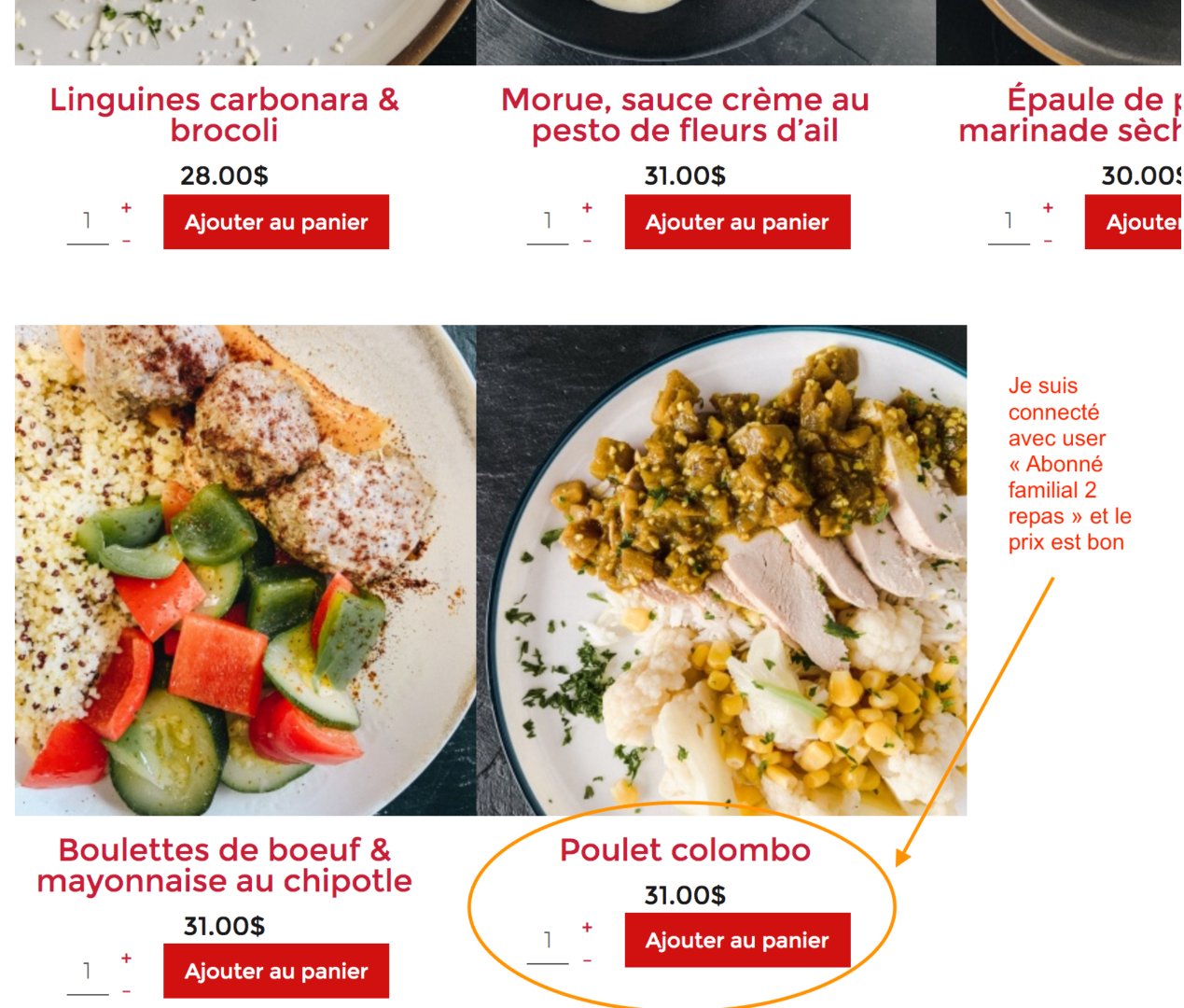Increase Épaule de porc quantity with plus
Viewport: 1184px width, 1008px height.
[x=1048, y=207]
